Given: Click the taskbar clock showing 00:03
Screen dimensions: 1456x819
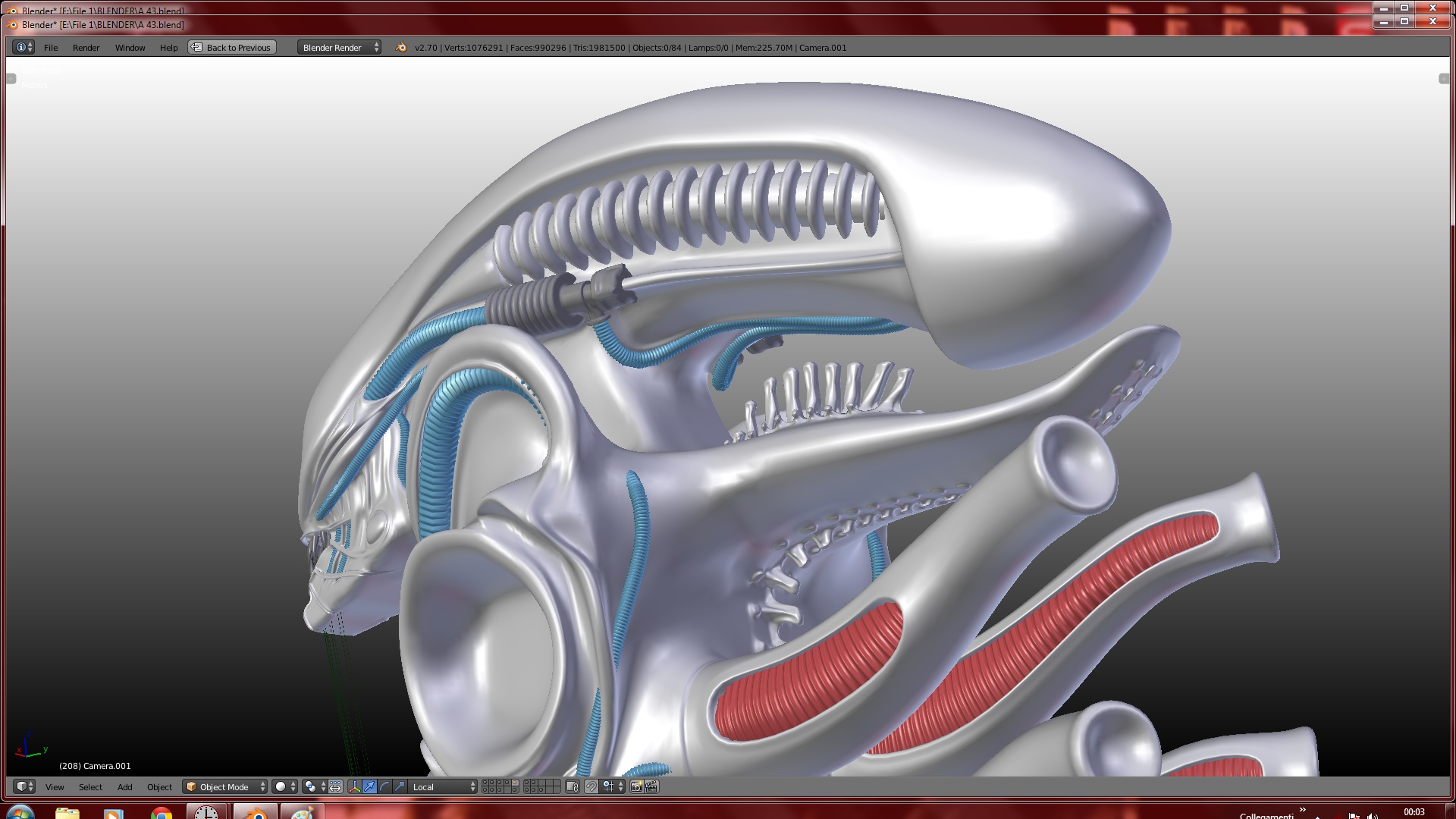Looking at the screenshot, I should point(1414,811).
